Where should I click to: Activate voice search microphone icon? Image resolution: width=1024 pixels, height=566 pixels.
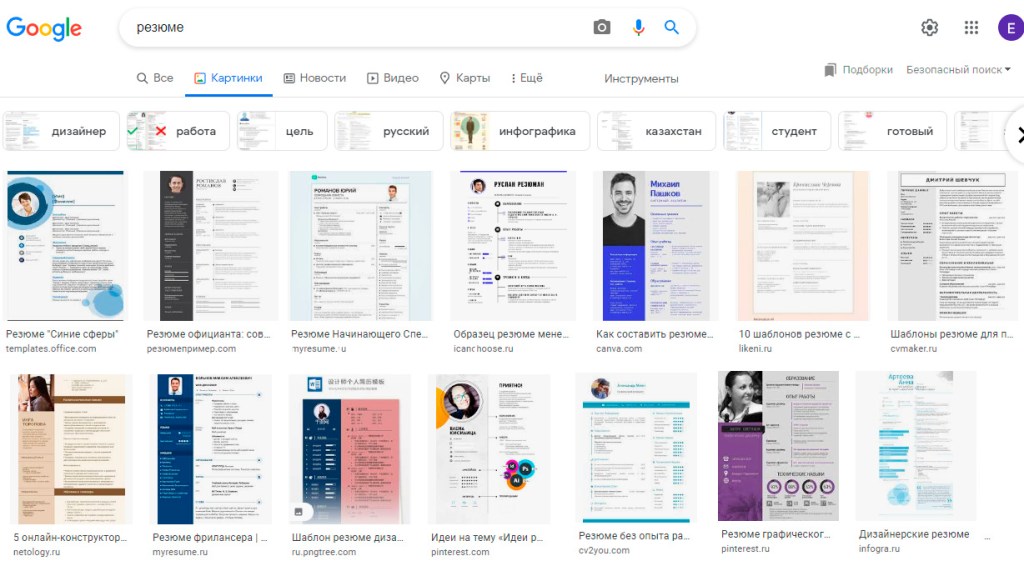[638, 27]
